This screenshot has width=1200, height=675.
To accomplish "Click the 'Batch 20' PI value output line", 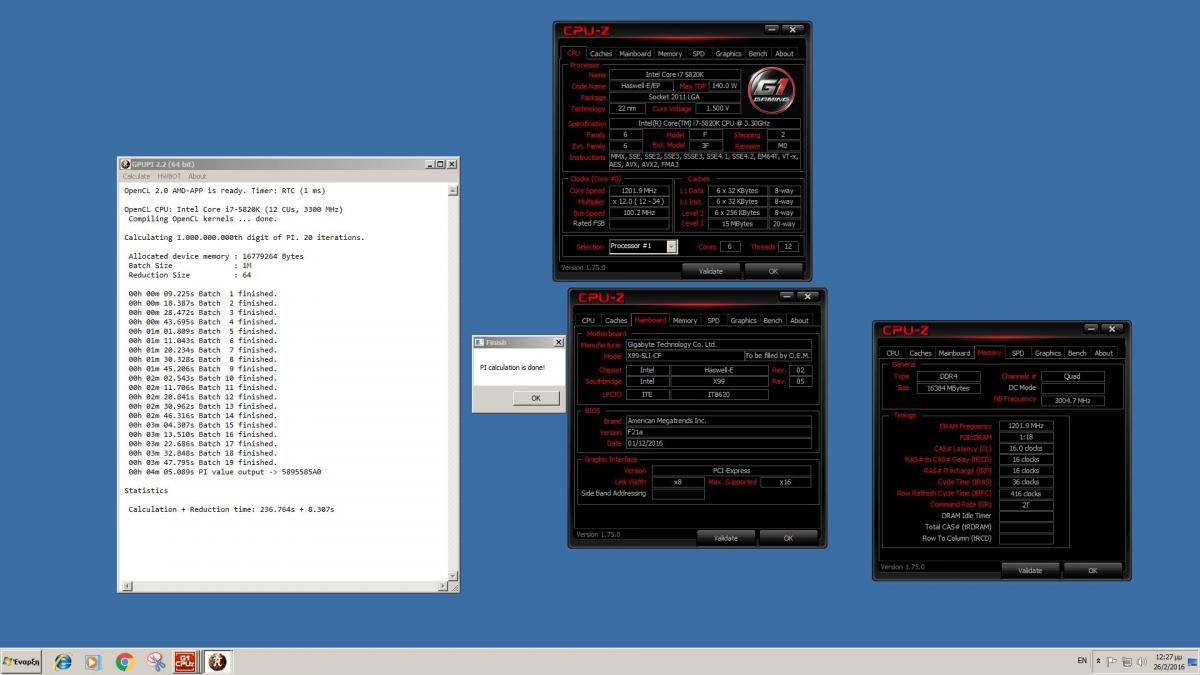I will [x=225, y=472].
